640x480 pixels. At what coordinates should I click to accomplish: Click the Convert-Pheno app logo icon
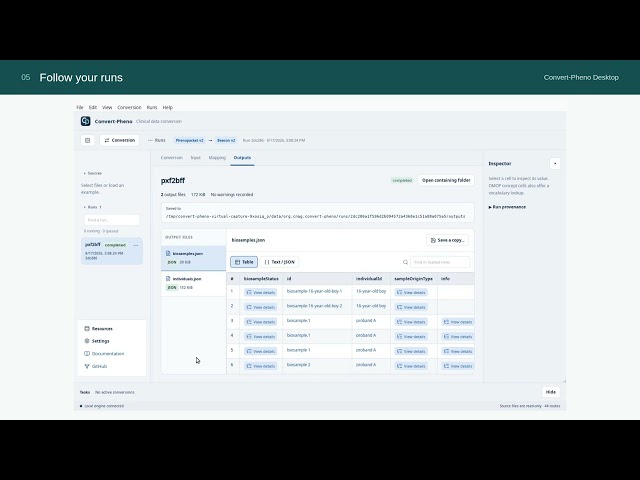[85, 121]
